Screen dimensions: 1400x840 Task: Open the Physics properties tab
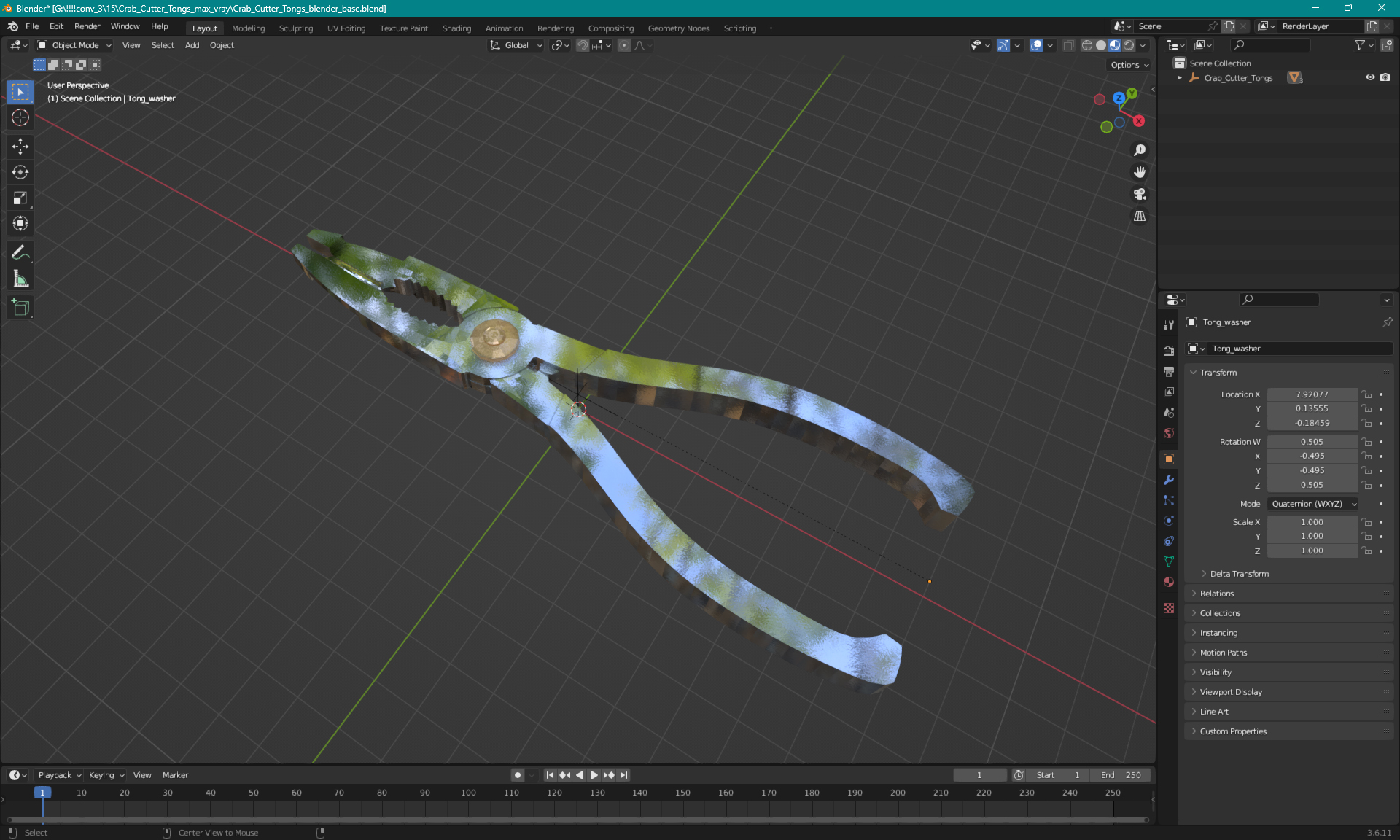(1169, 521)
